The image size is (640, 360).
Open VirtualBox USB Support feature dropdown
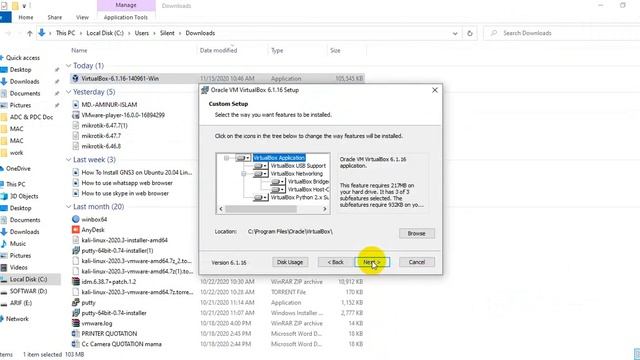260,166
